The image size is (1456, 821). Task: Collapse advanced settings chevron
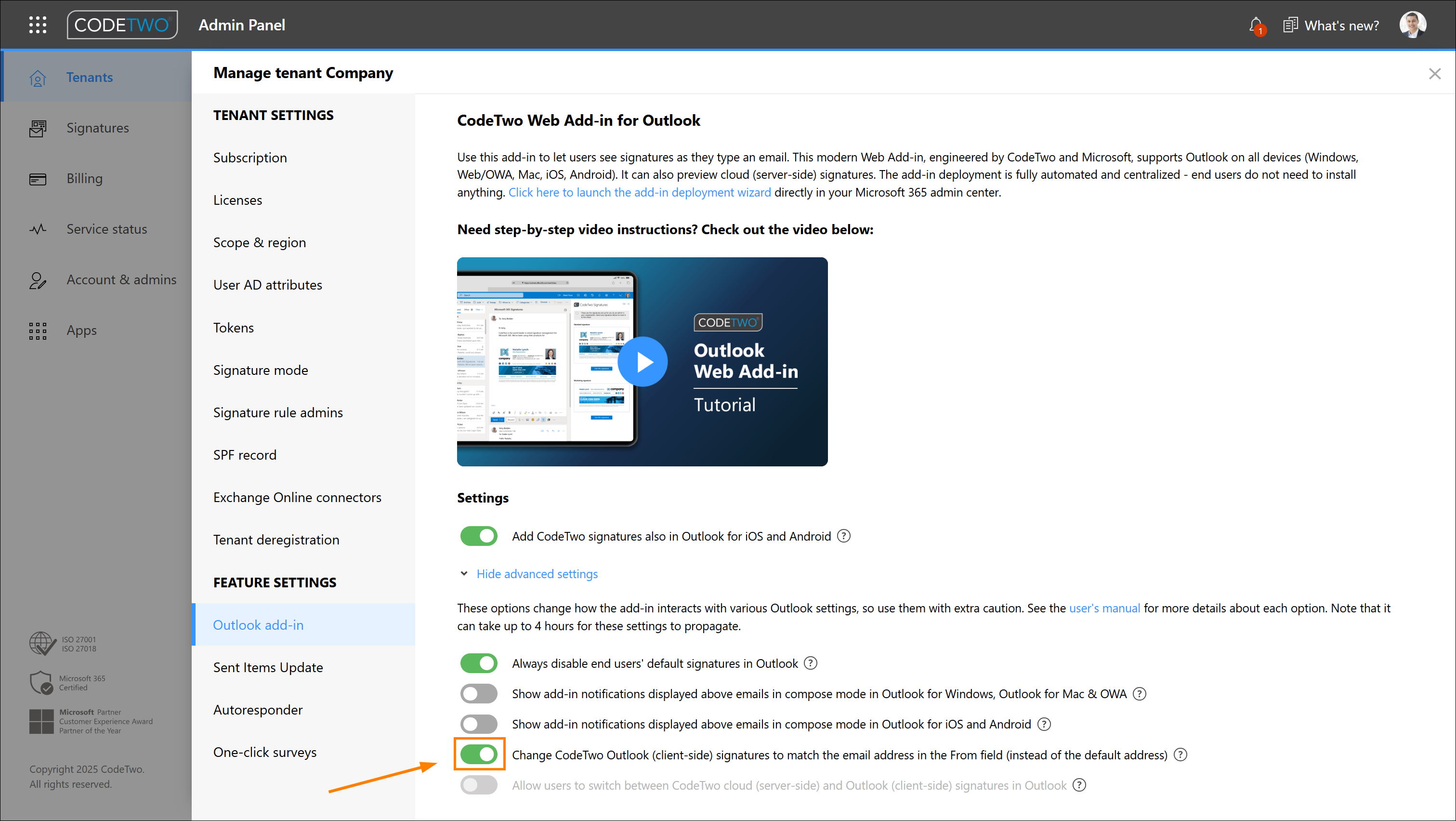point(464,573)
